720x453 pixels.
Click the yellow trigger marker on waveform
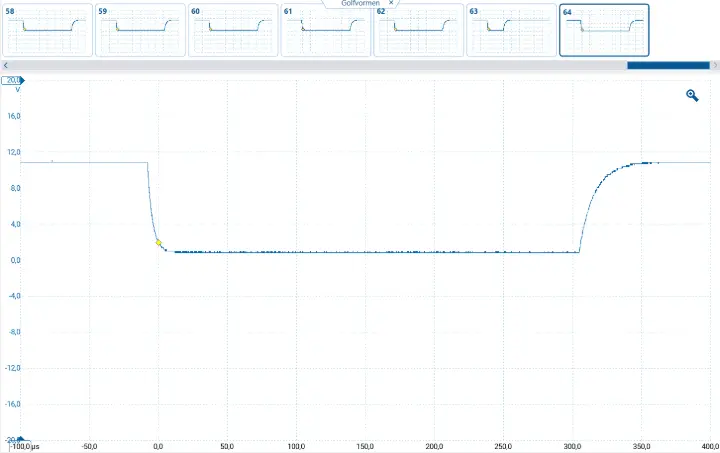[x=158, y=243]
